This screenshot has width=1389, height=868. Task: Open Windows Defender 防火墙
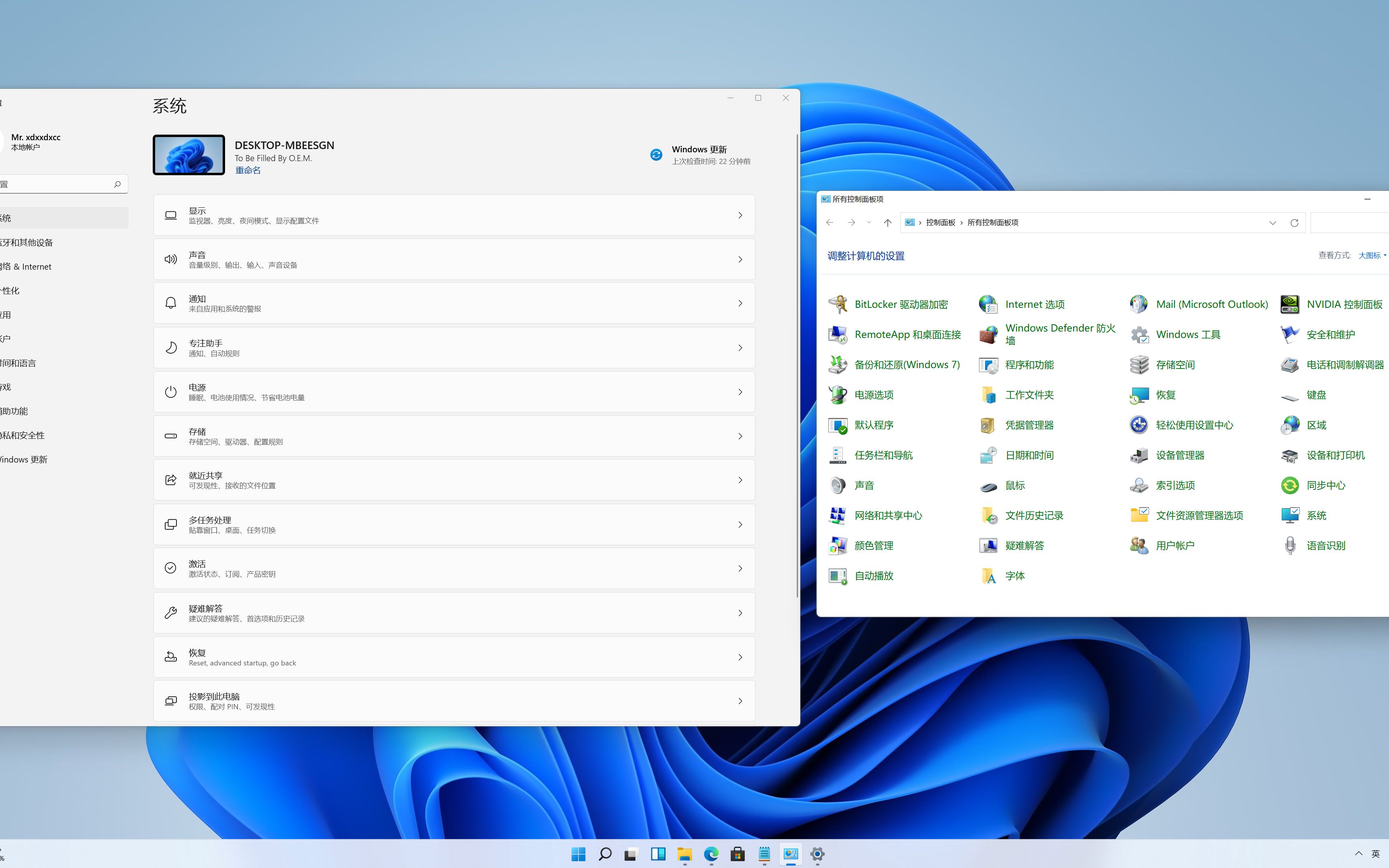(x=1047, y=335)
